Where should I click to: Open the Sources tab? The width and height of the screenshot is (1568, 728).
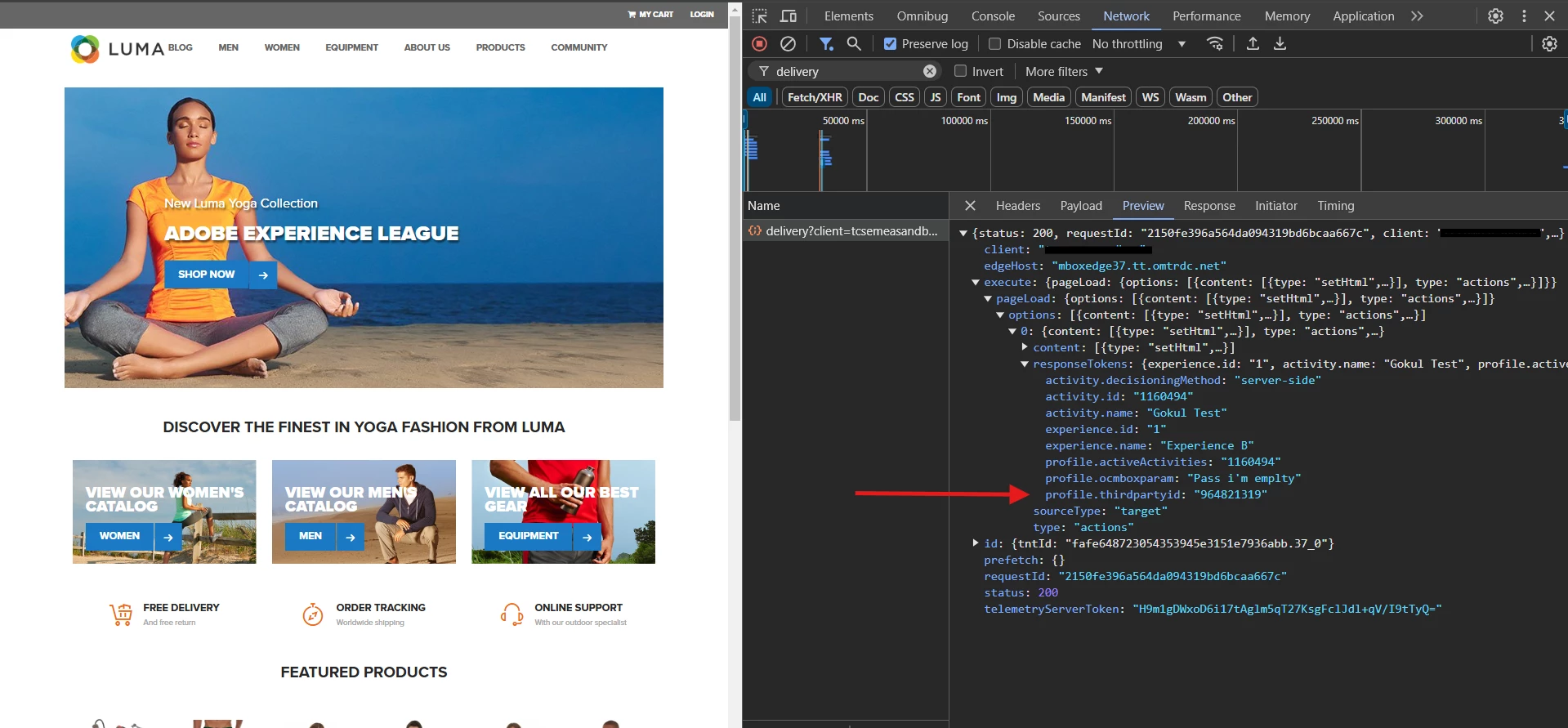[x=1059, y=16]
